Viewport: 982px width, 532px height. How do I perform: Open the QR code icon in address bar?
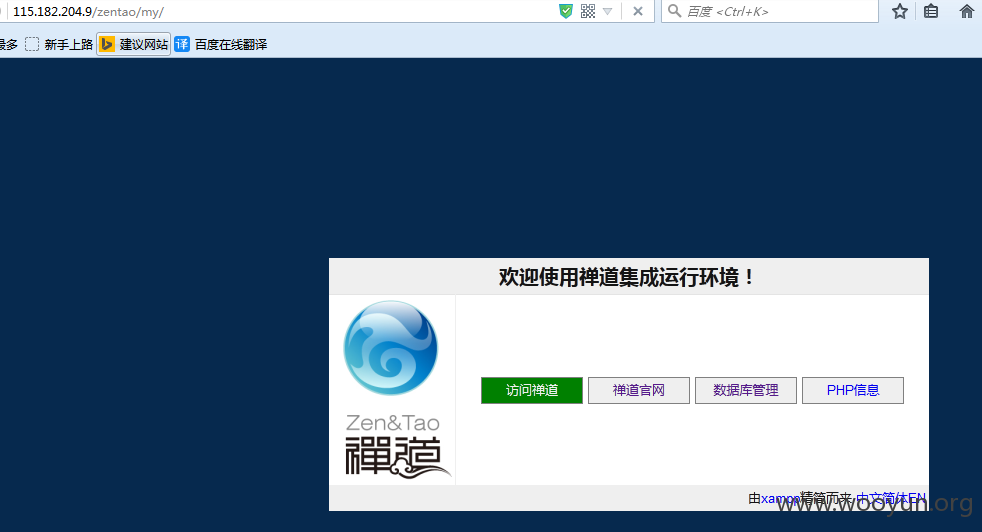tap(587, 11)
